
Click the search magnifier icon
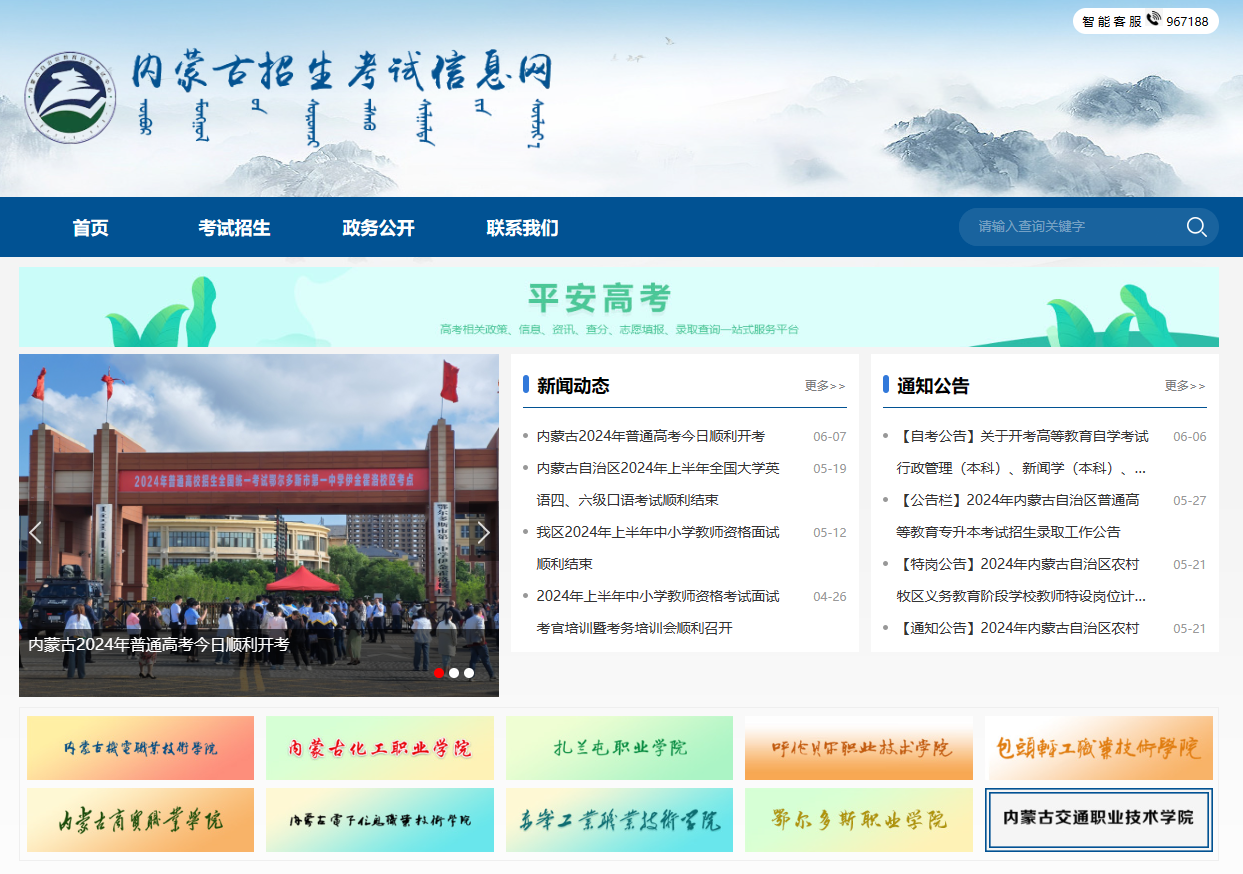[x=1196, y=227]
